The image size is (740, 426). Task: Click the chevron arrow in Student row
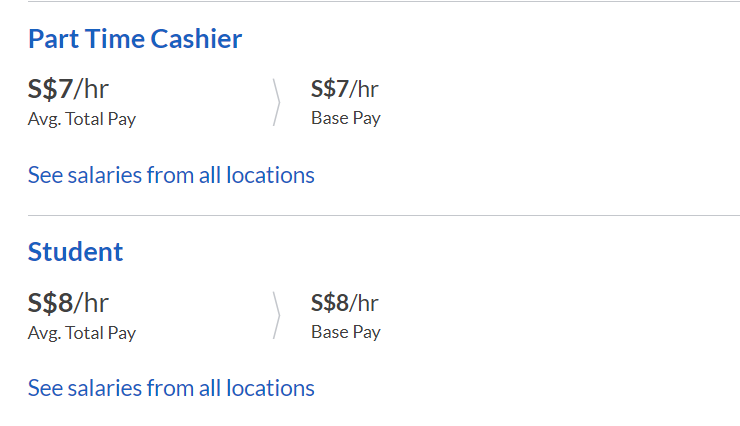276,315
